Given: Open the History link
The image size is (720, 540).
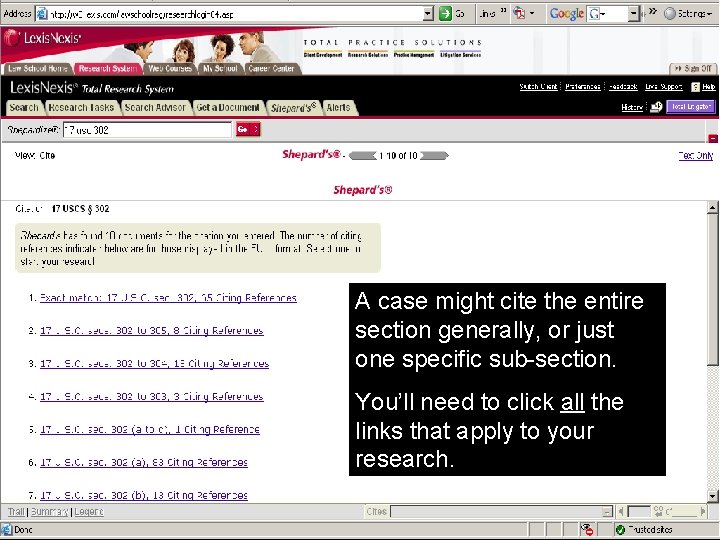Looking at the screenshot, I should 632,107.
